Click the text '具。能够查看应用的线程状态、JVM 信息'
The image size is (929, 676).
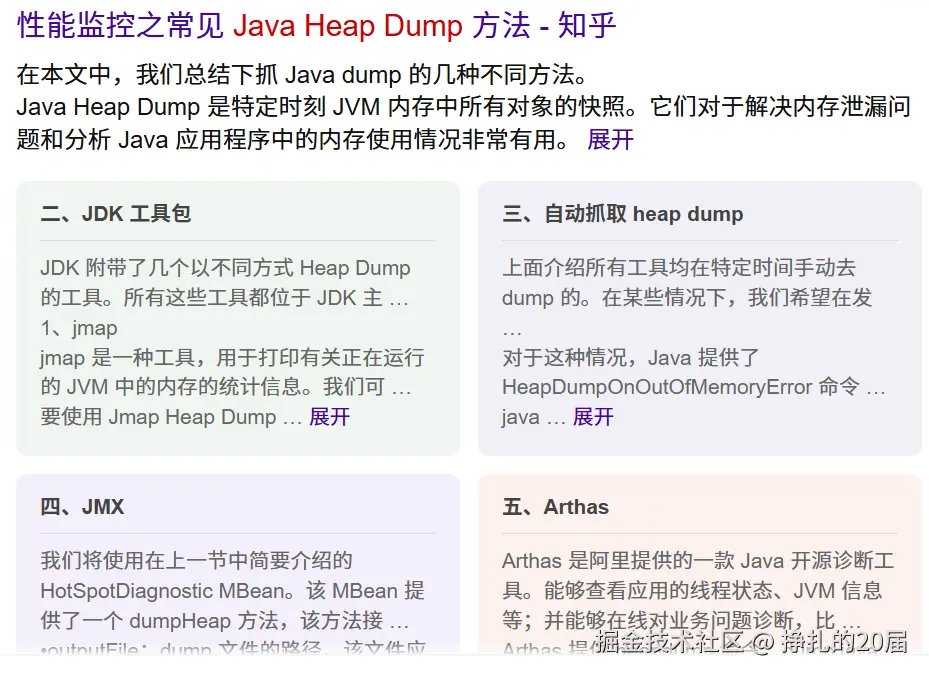point(693,591)
